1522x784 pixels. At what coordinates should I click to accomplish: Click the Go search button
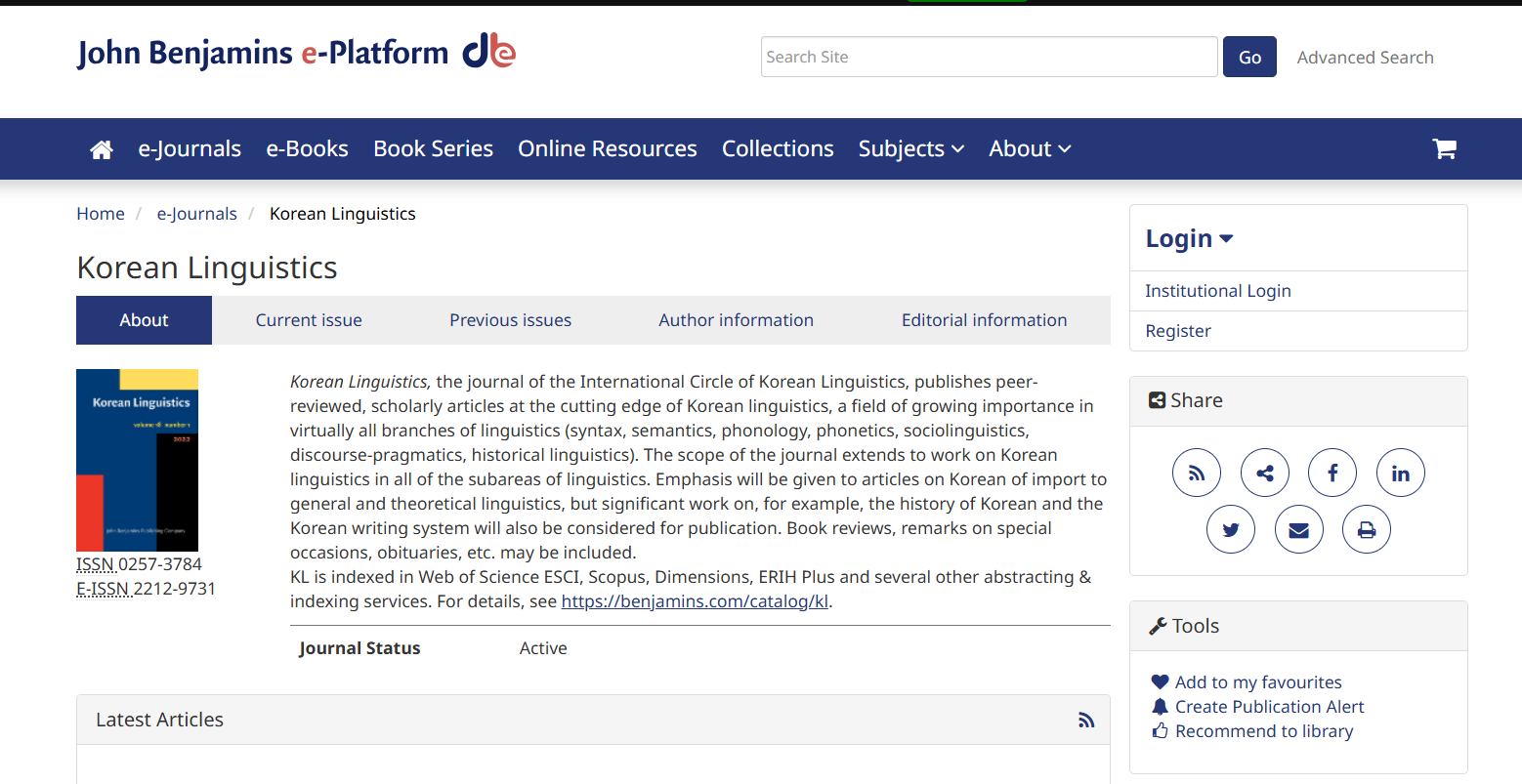(1249, 58)
